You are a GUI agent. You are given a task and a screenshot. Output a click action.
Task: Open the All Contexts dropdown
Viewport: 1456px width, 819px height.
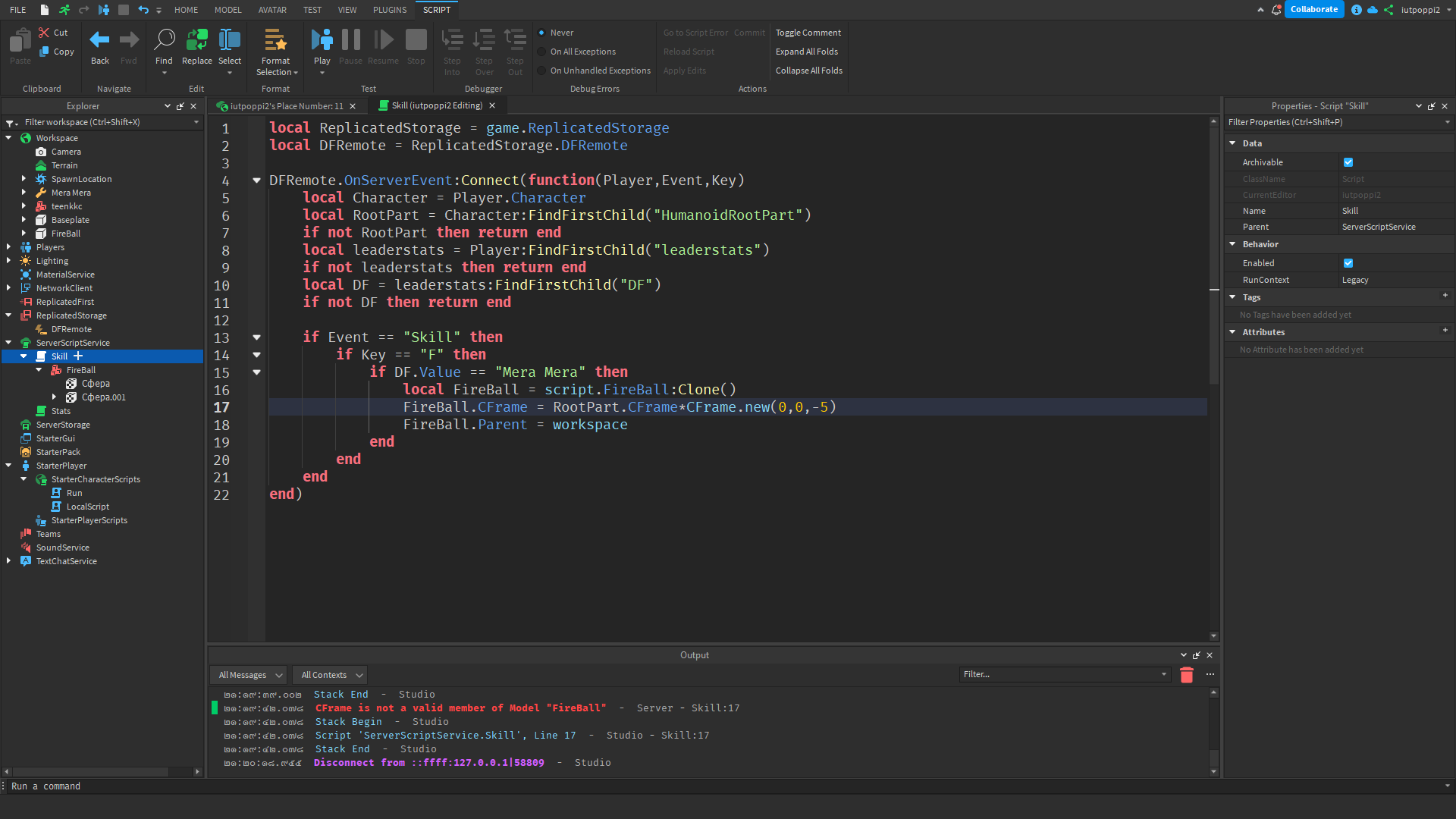[x=331, y=675]
